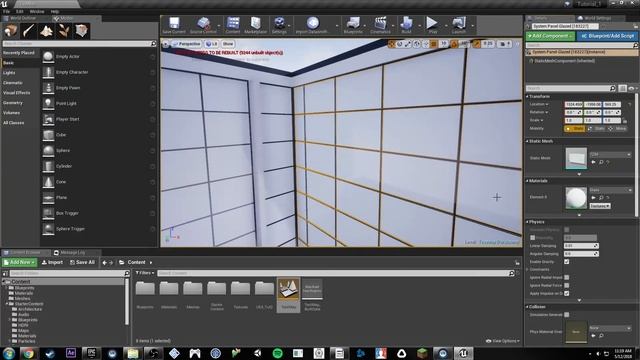The image size is (640, 360).
Task: Browse to static mesh asset icon
Action: (x=601, y=162)
